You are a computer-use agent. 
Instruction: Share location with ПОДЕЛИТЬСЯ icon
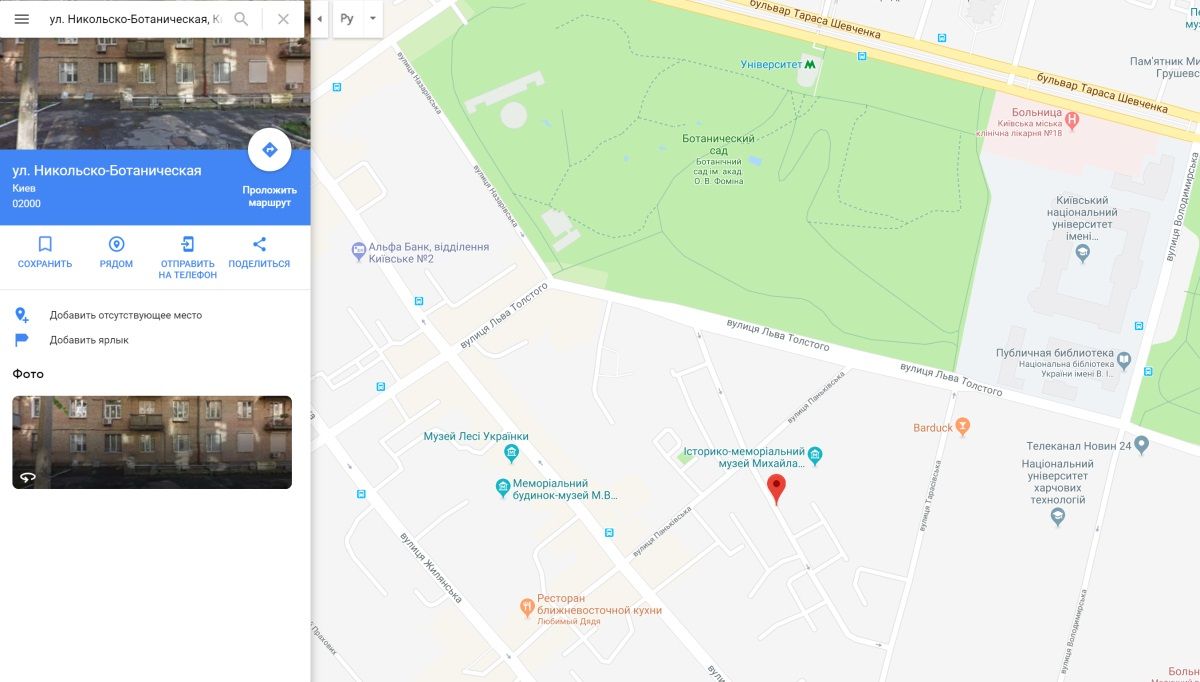click(x=259, y=252)
